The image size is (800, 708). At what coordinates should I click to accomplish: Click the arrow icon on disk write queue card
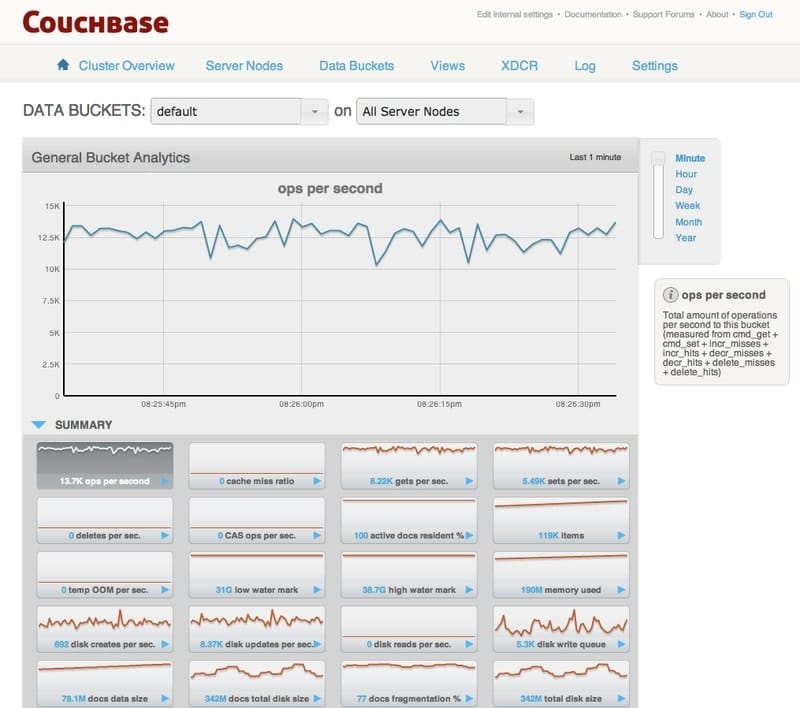621,644
